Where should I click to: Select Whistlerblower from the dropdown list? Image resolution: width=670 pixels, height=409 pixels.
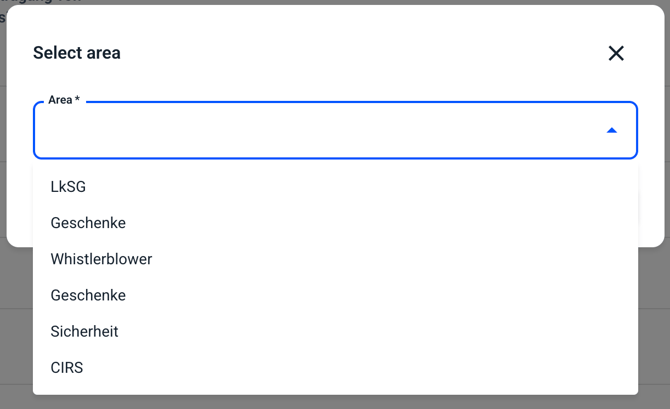click(101, 259)
